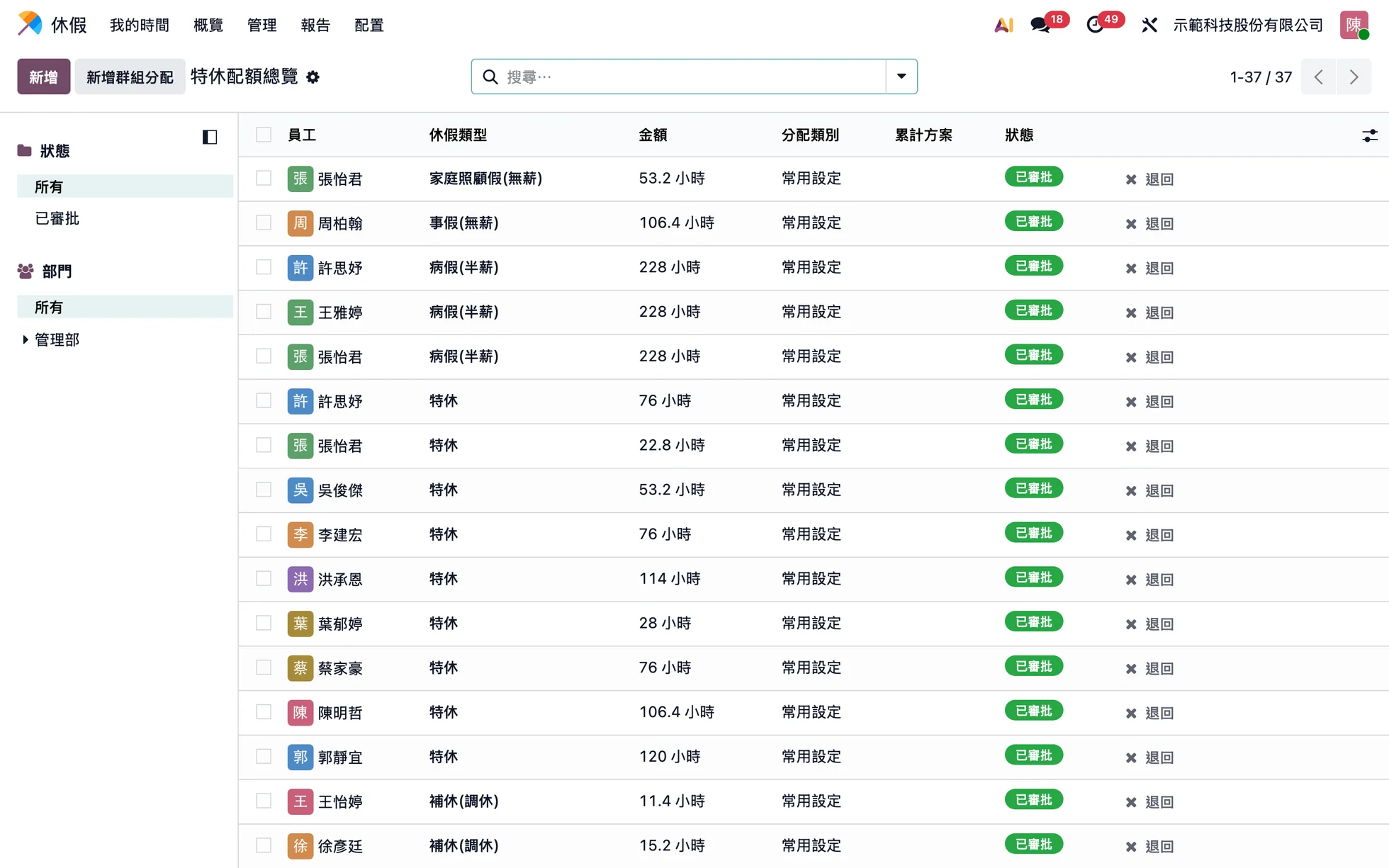The width and height of the screenshot is (1389, 868).
Task: Go to previous page arrow
Action: pyautogui.click(x=1319, y=77)
